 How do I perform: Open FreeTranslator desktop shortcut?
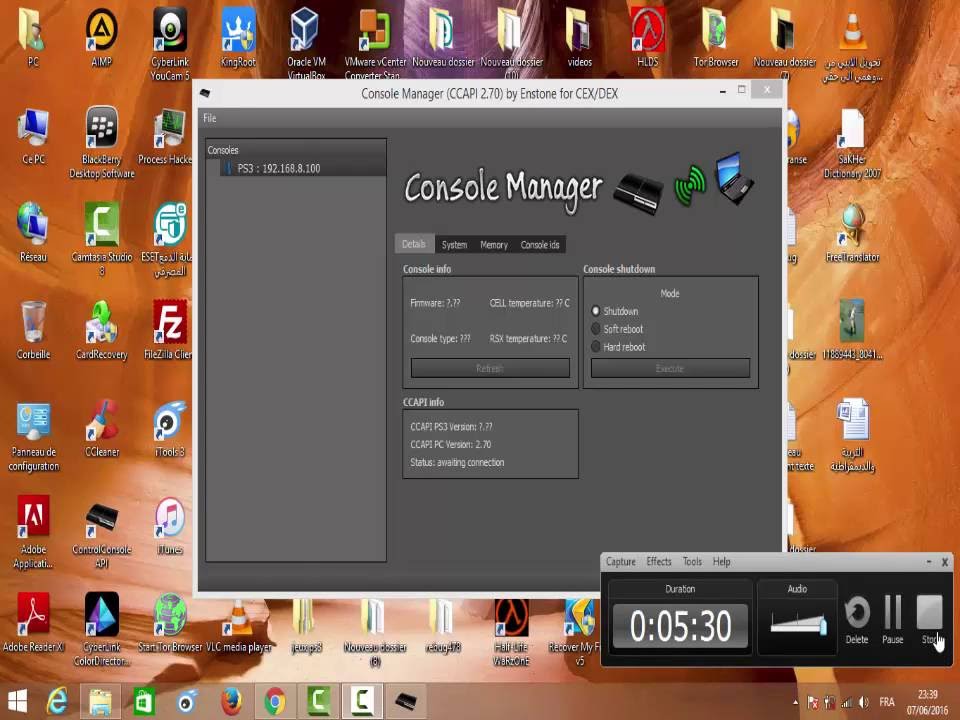tap(852, 233)
